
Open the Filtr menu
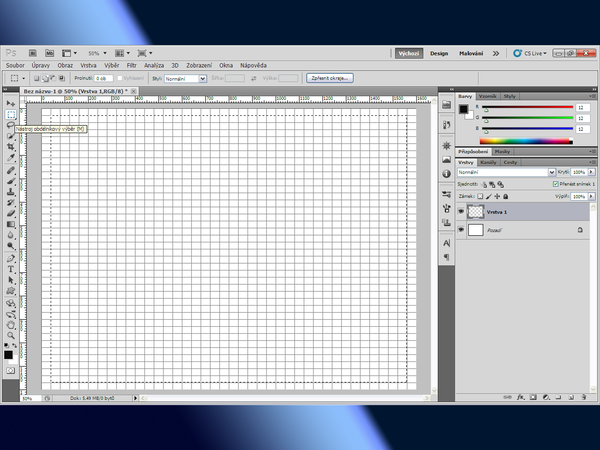pos(131,64)
